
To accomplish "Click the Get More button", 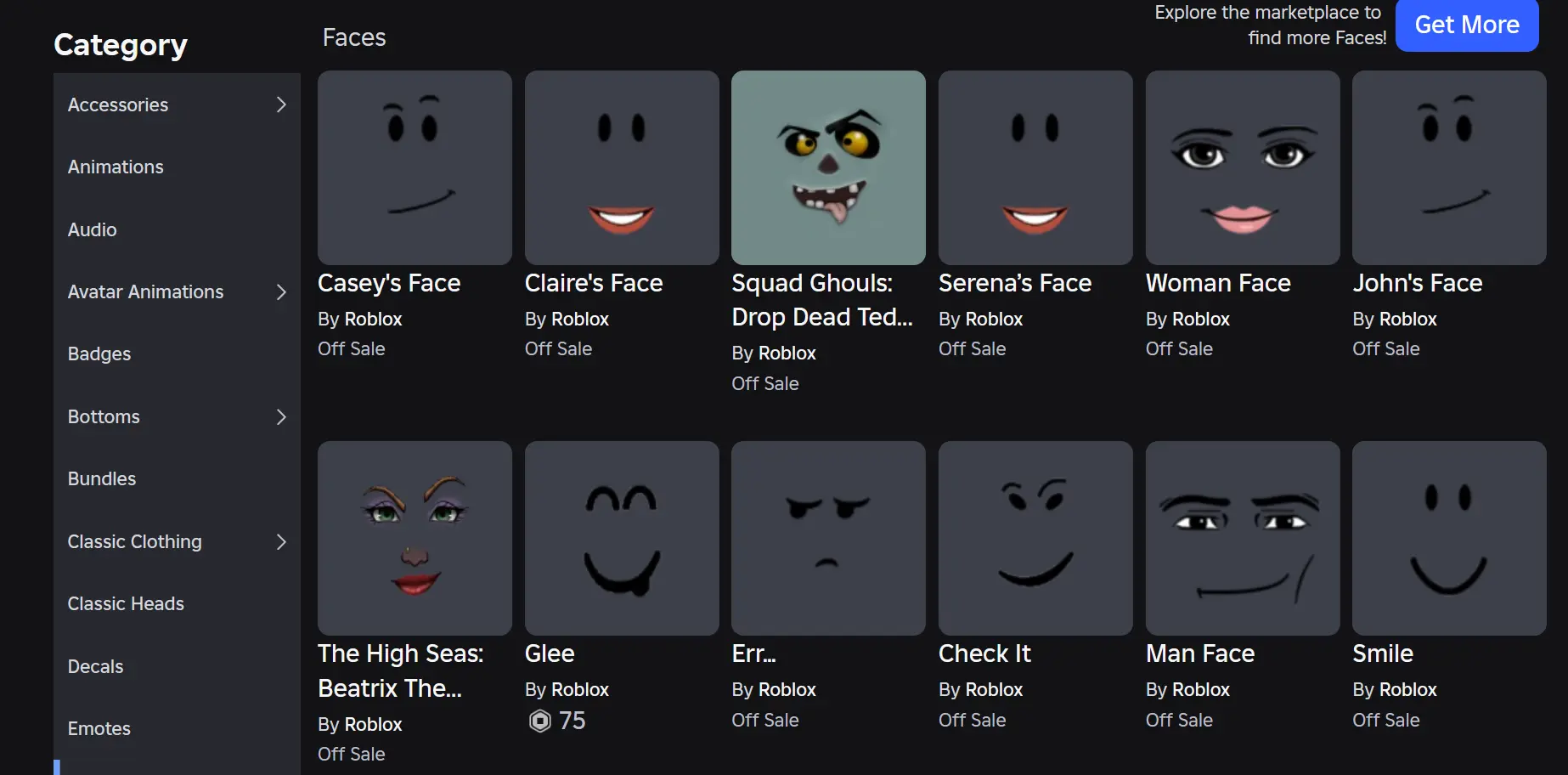I will tap(1467, 25).
